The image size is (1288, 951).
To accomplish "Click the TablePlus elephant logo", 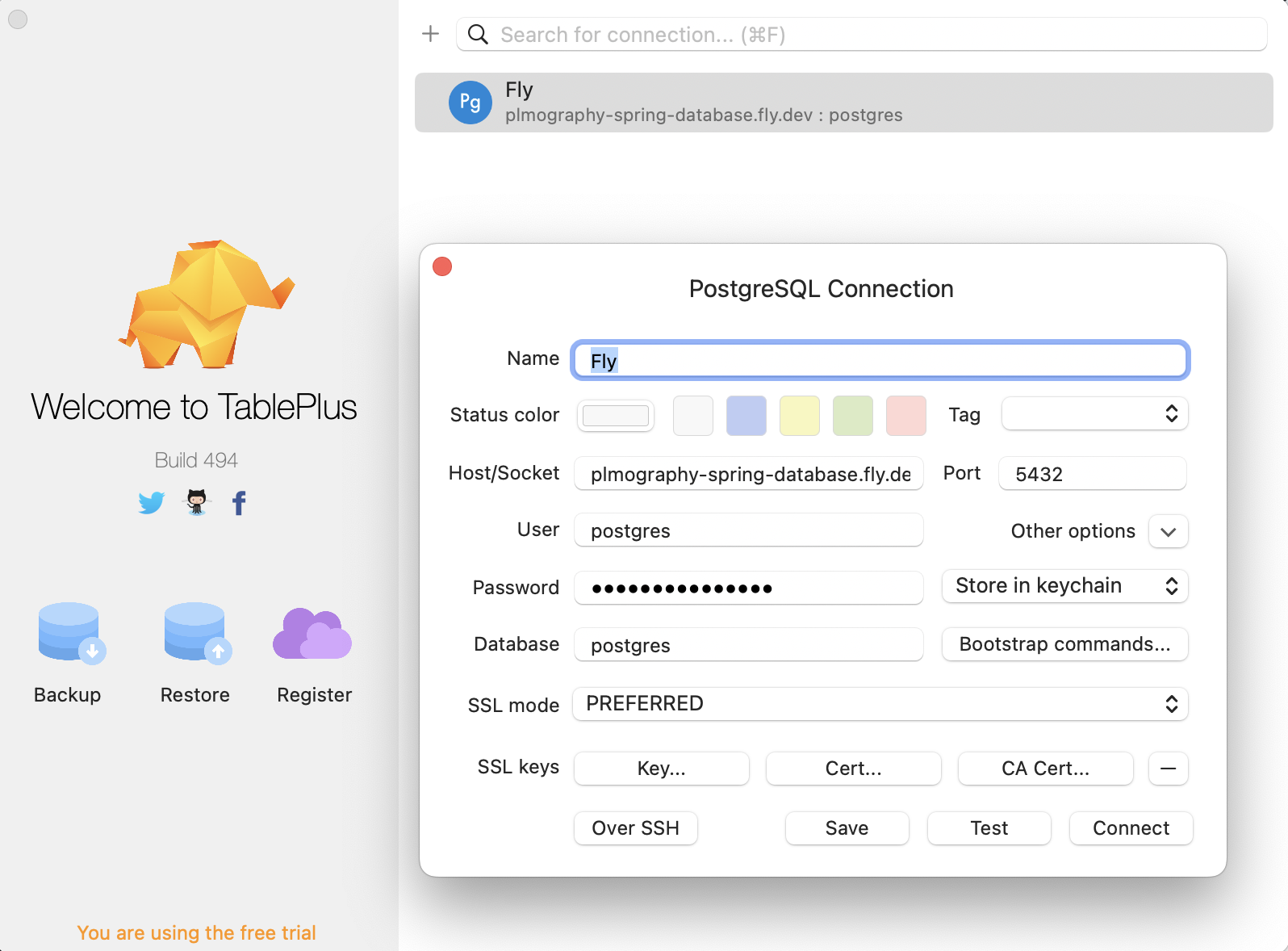I will click(x=207, y=304).
